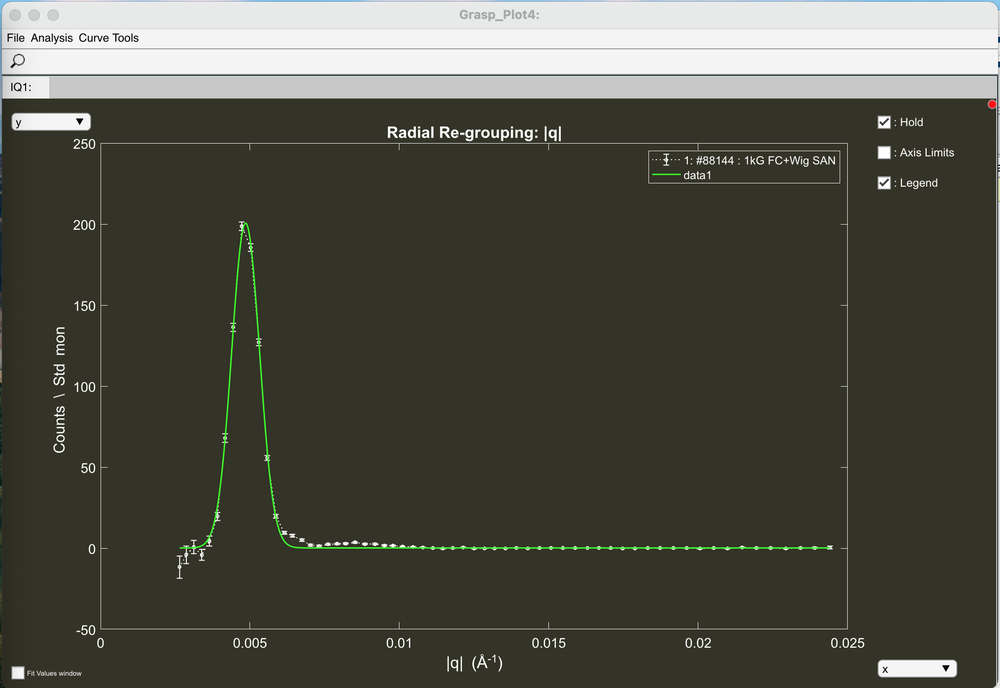Screen dimensions: 1000x688
Task: Open the y-axis variable dropdown
Action: pyautogui.click(x=50, y=121)
